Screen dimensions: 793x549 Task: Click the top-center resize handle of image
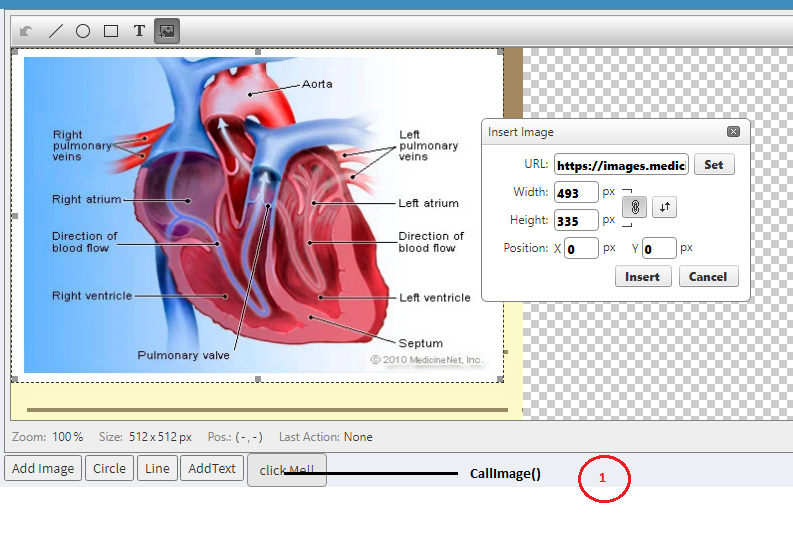(258, 52)
